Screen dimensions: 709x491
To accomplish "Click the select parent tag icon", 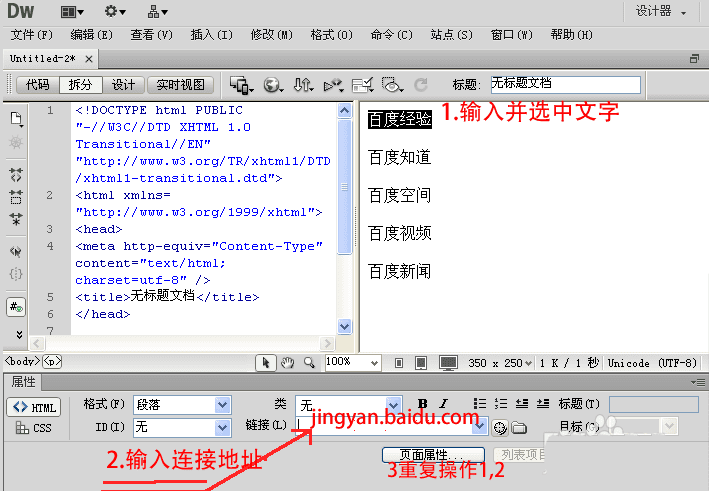I will [16, 251].
